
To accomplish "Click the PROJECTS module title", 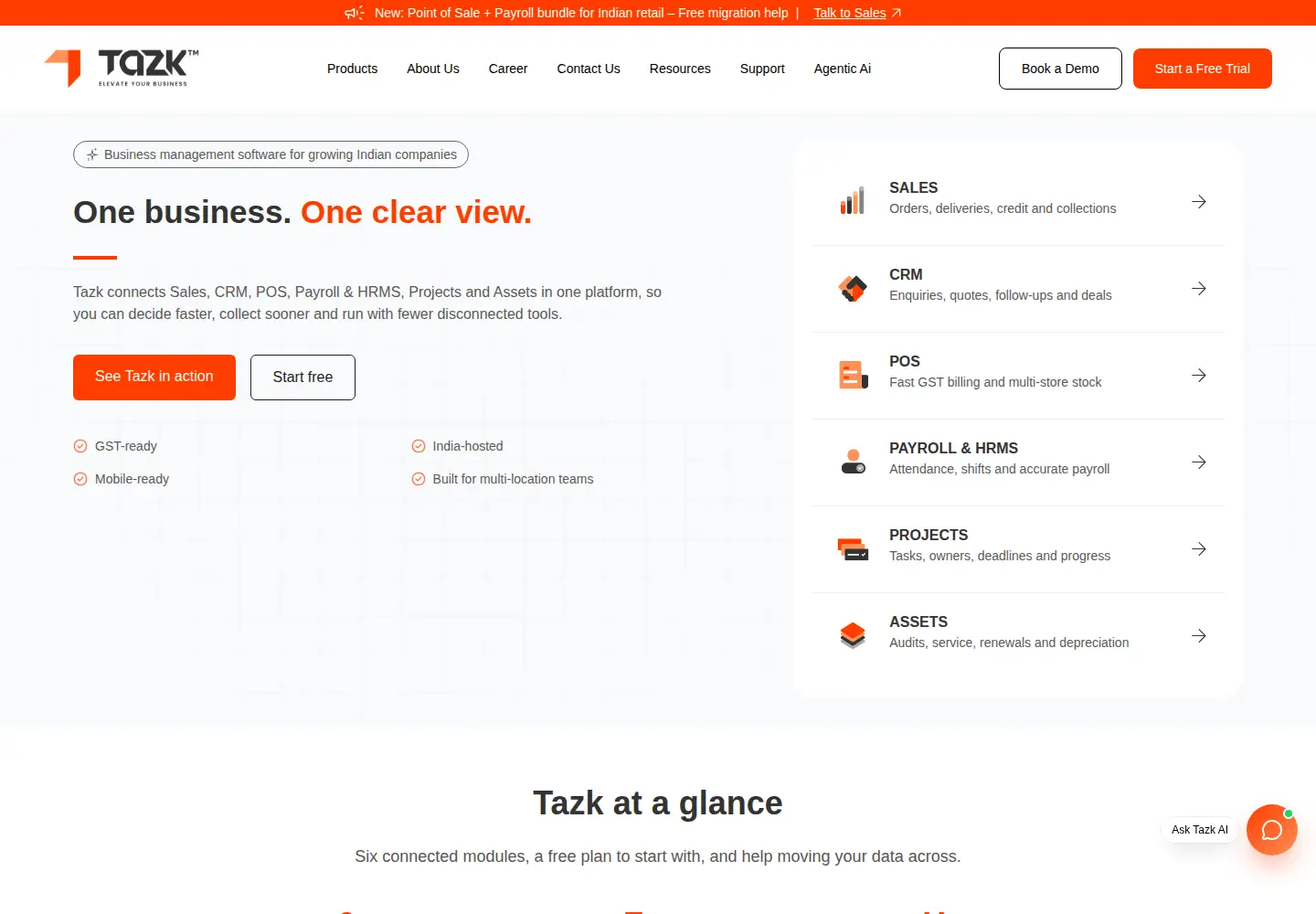I will click(929, 535).
